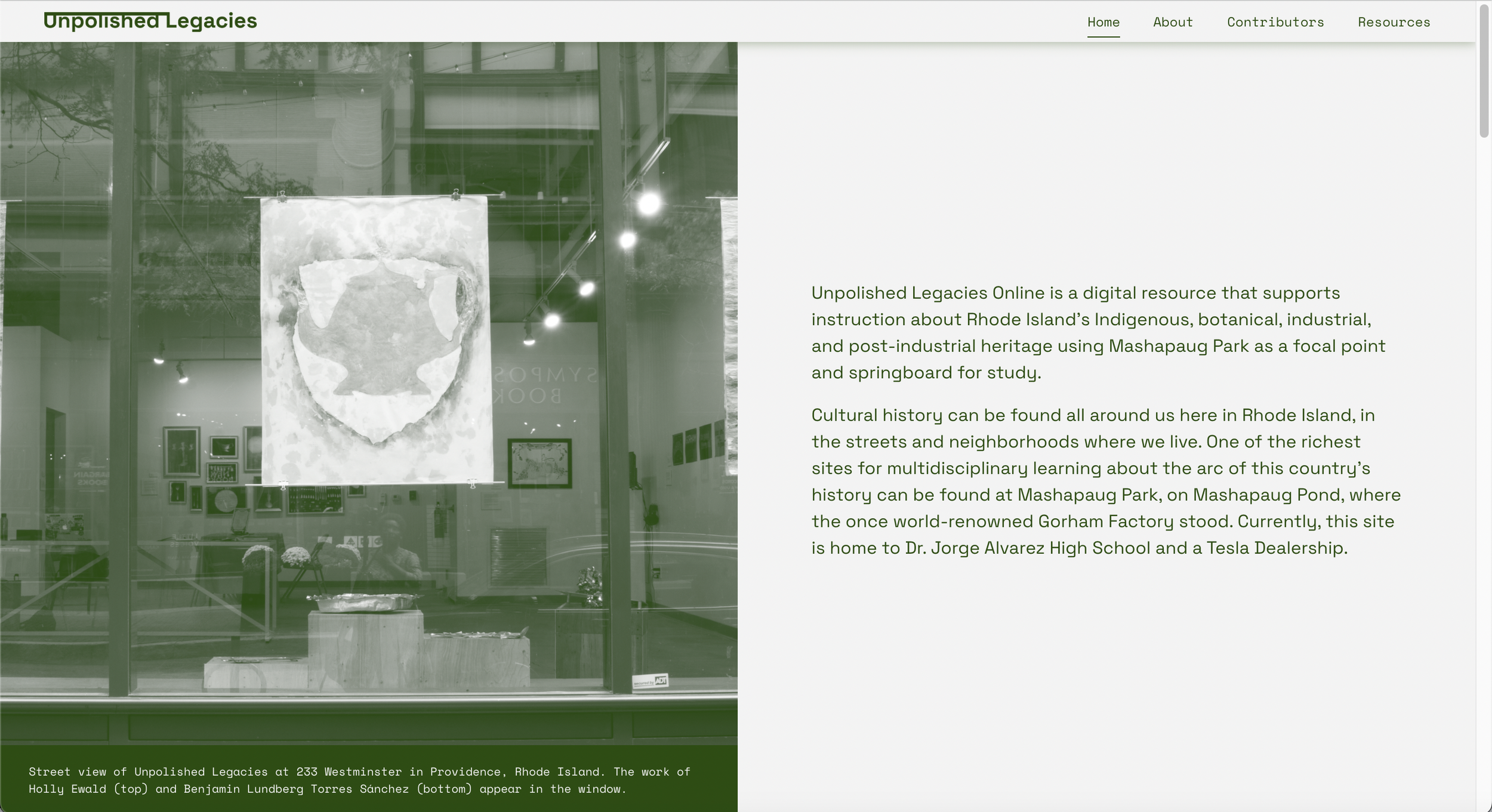Click the vertical scrollbar thumb
Viewport: 1492px width, 812px height.
click(1484, 72)
